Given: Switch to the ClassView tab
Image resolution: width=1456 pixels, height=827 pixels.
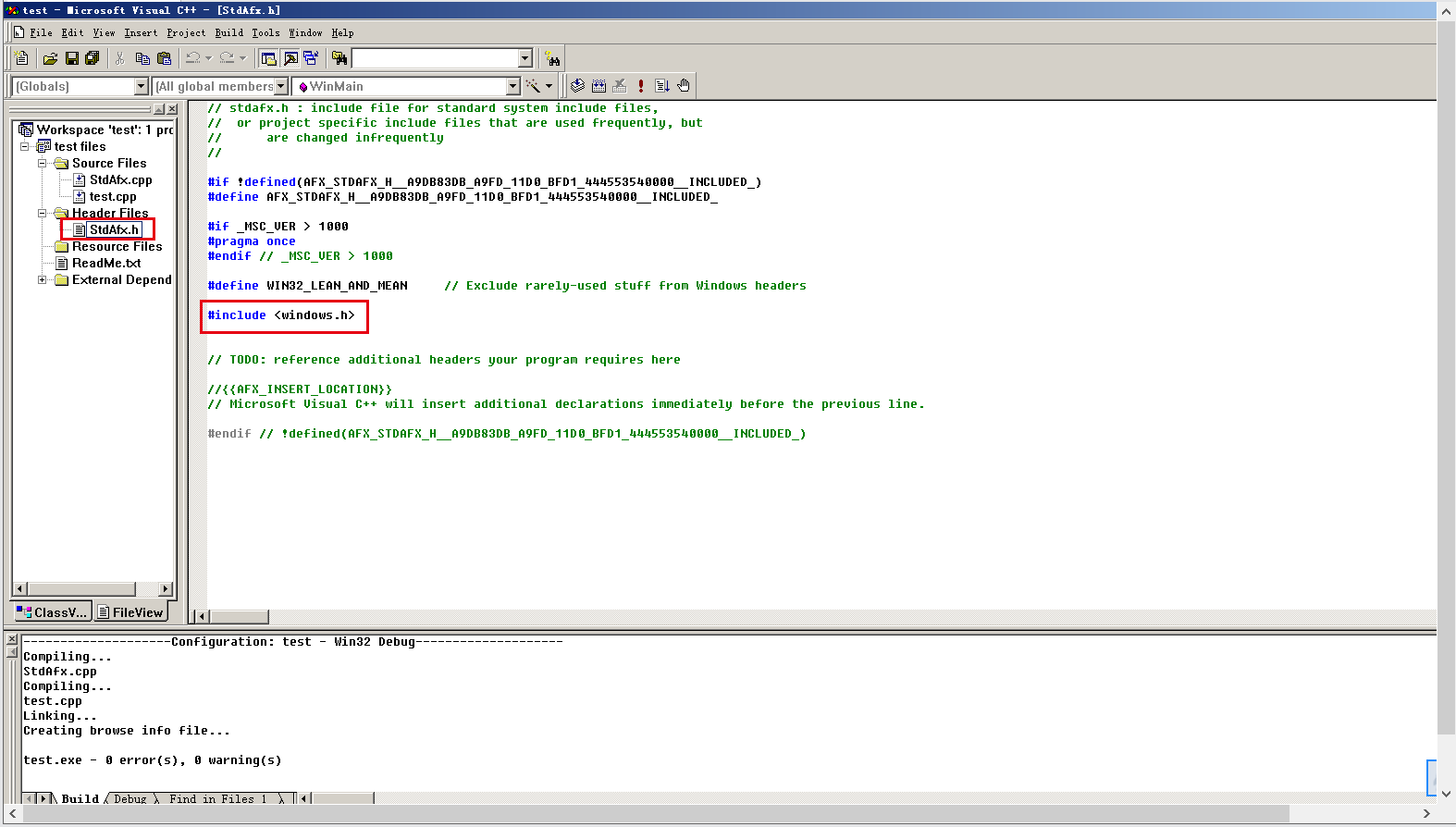Looking at the screenshot, I should coord(52,612).
